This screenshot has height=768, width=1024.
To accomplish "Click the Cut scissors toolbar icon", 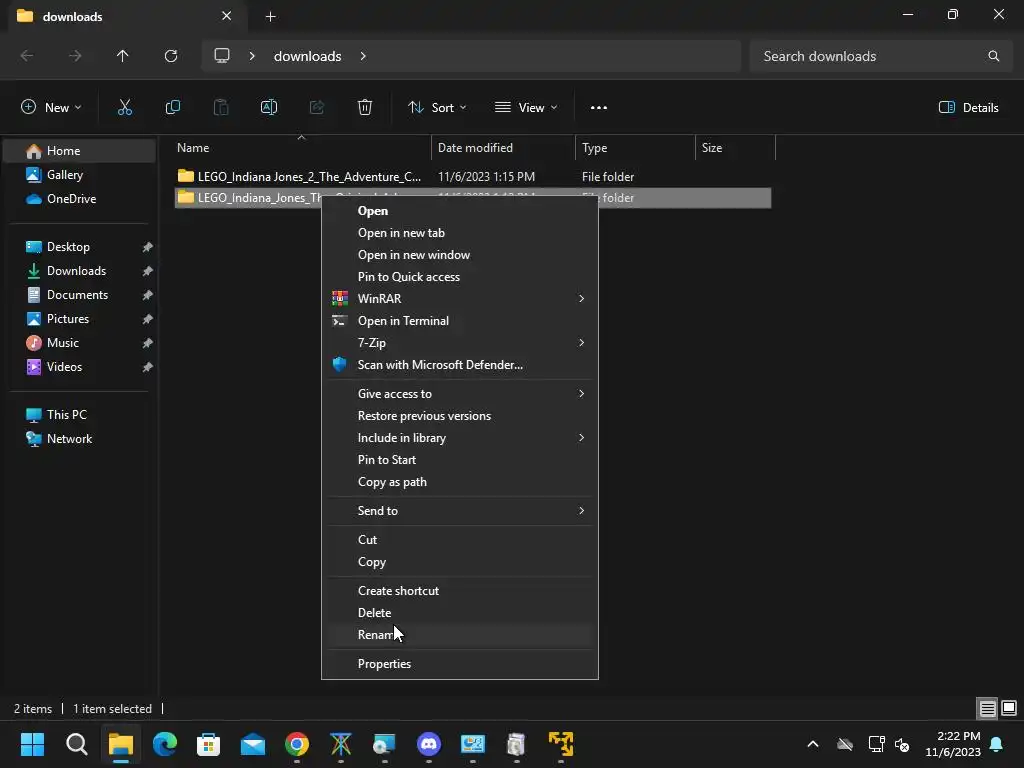I will [124, 108].
